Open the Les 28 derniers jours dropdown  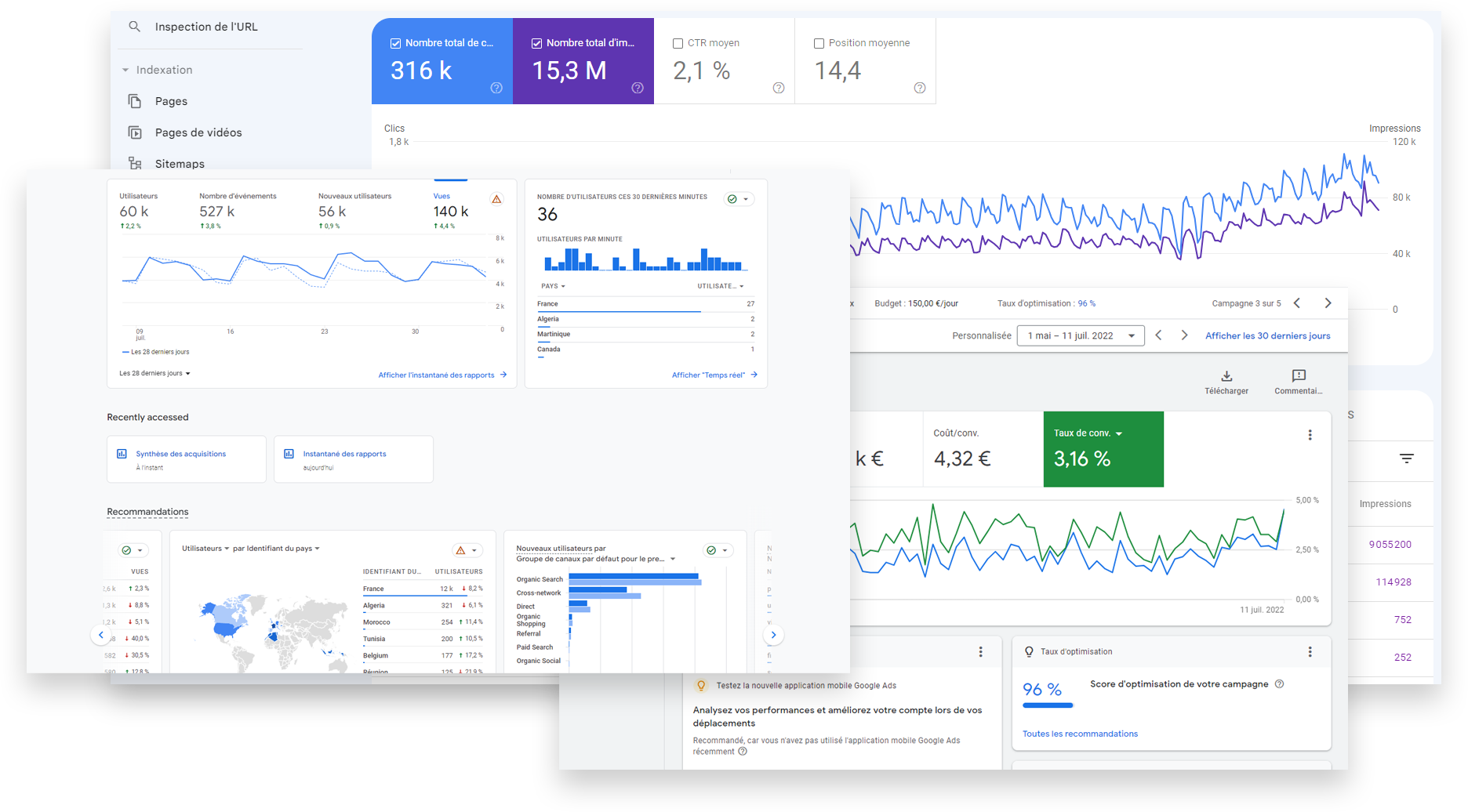[x=154, y=373]
